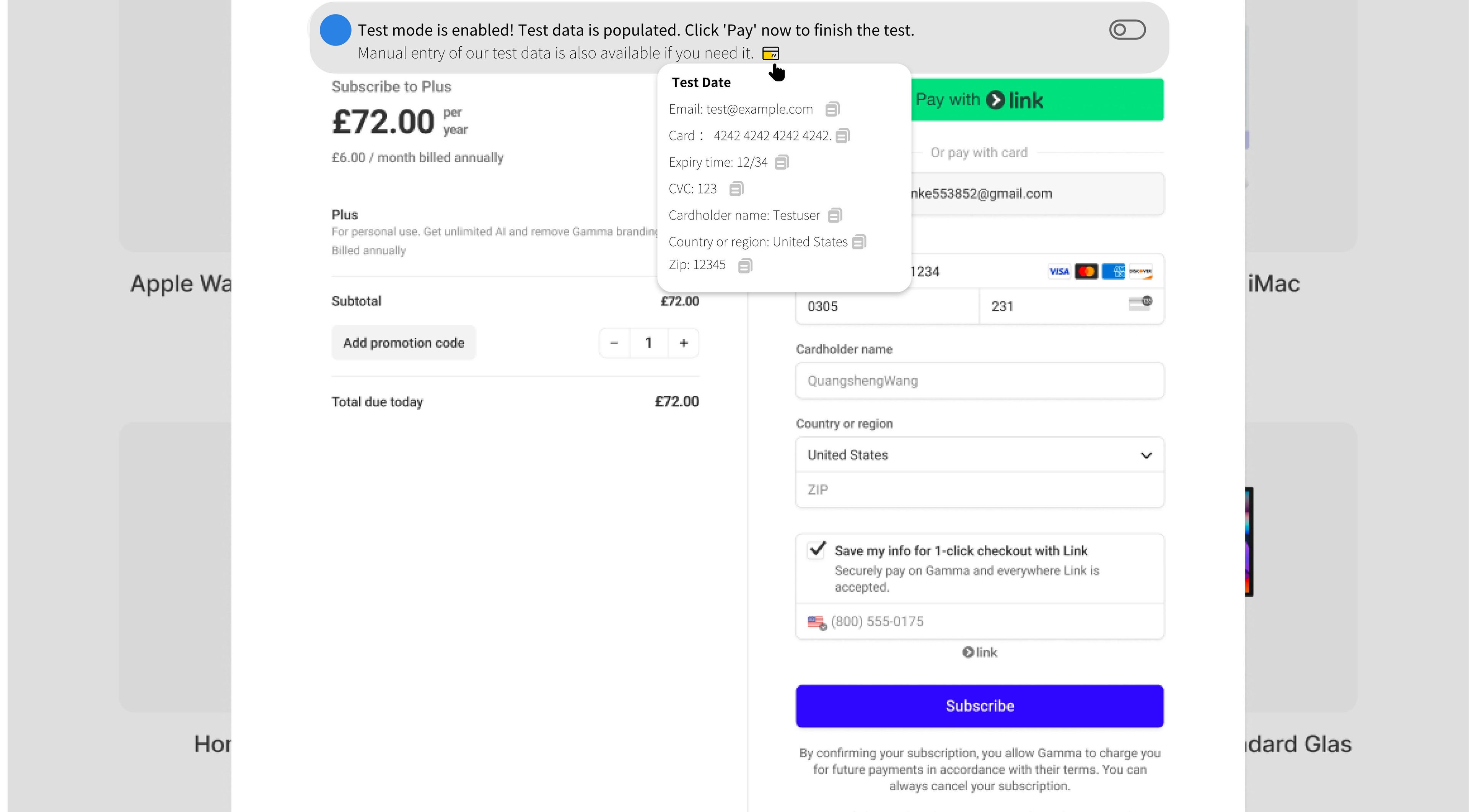Click the Cardholder name field

tap(979, 381)
